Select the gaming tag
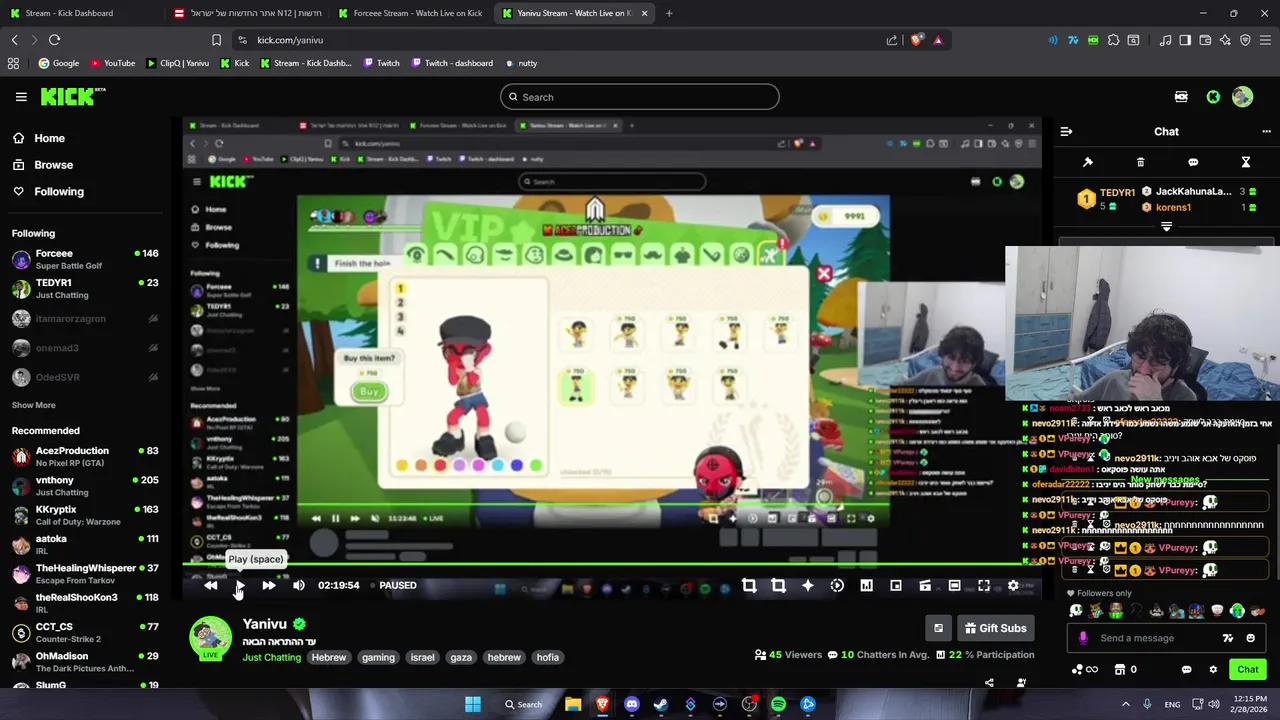 click(378, 658)
